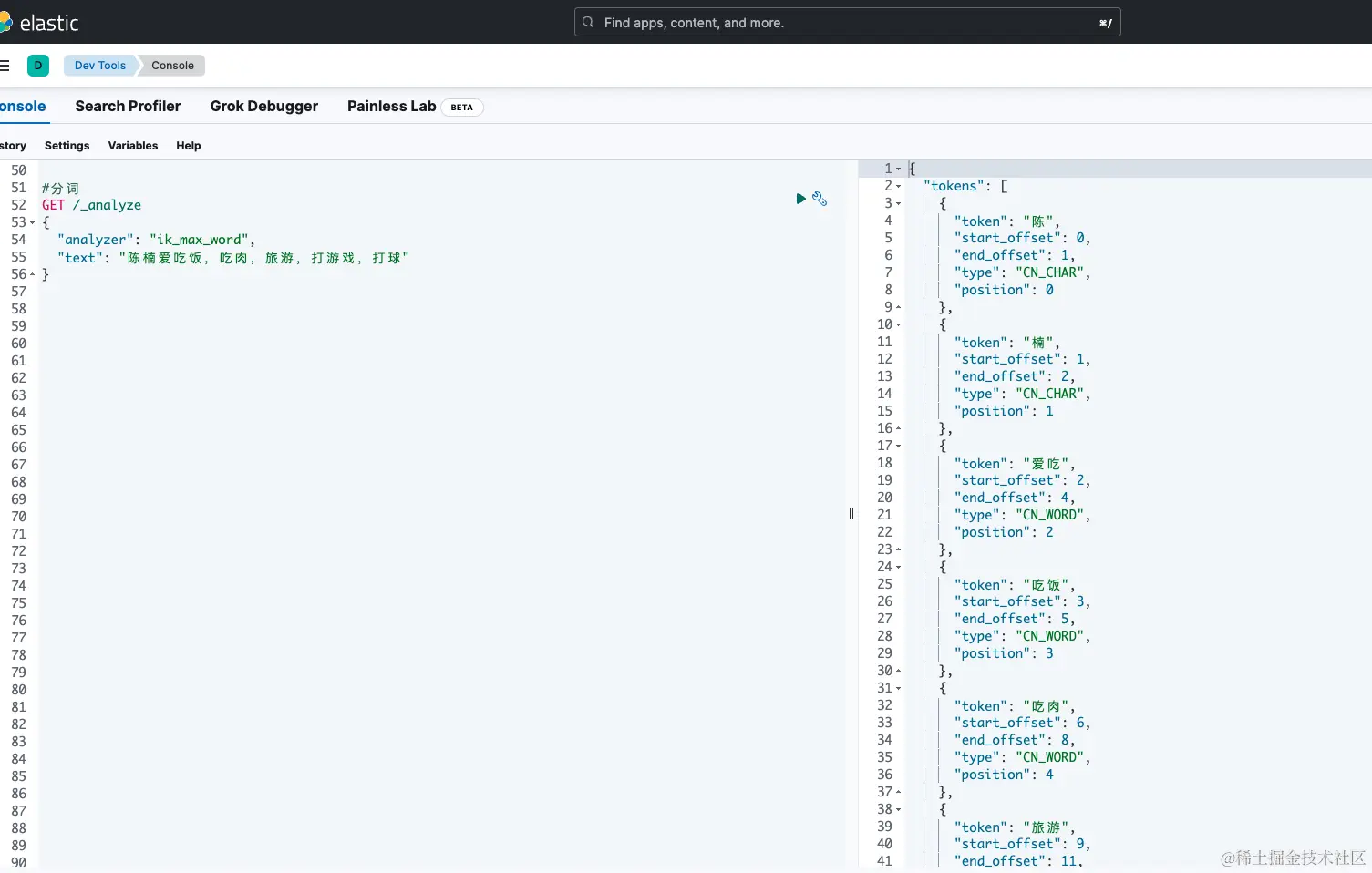Click the "analyzer": "ik_max_word" line
The height and width of the screenshot is (873, 1372).
156,240
